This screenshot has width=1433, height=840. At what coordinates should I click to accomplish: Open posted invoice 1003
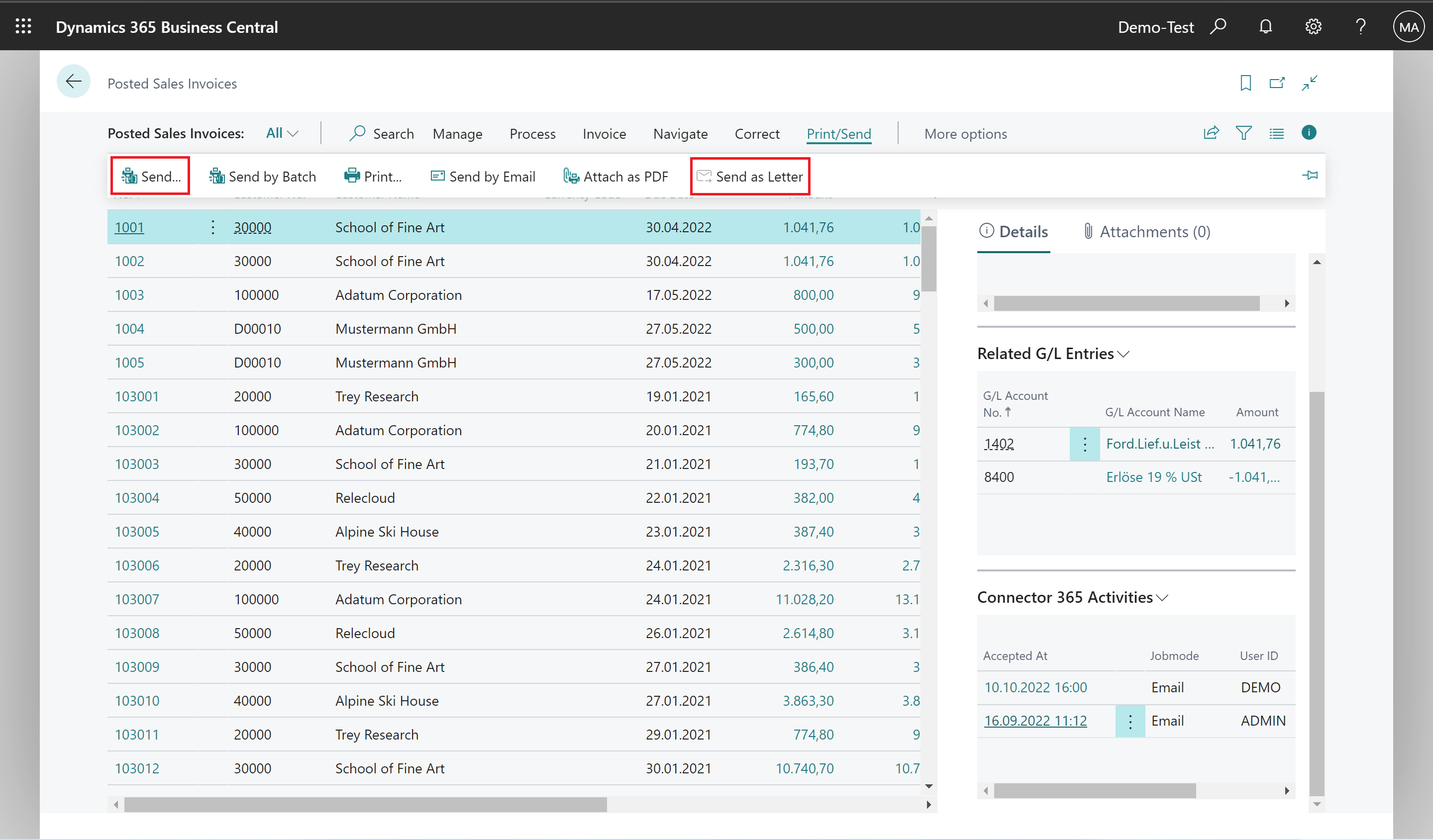[x=129, y=295]
